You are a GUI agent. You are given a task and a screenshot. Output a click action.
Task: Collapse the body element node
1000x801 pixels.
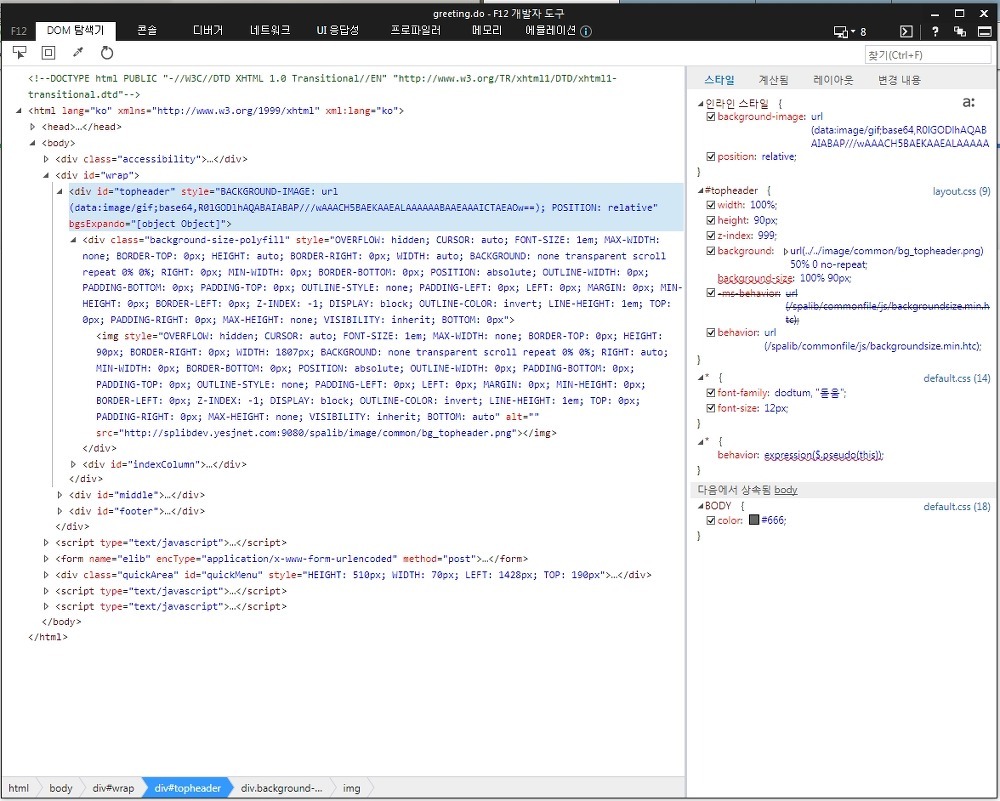[33, 143]
